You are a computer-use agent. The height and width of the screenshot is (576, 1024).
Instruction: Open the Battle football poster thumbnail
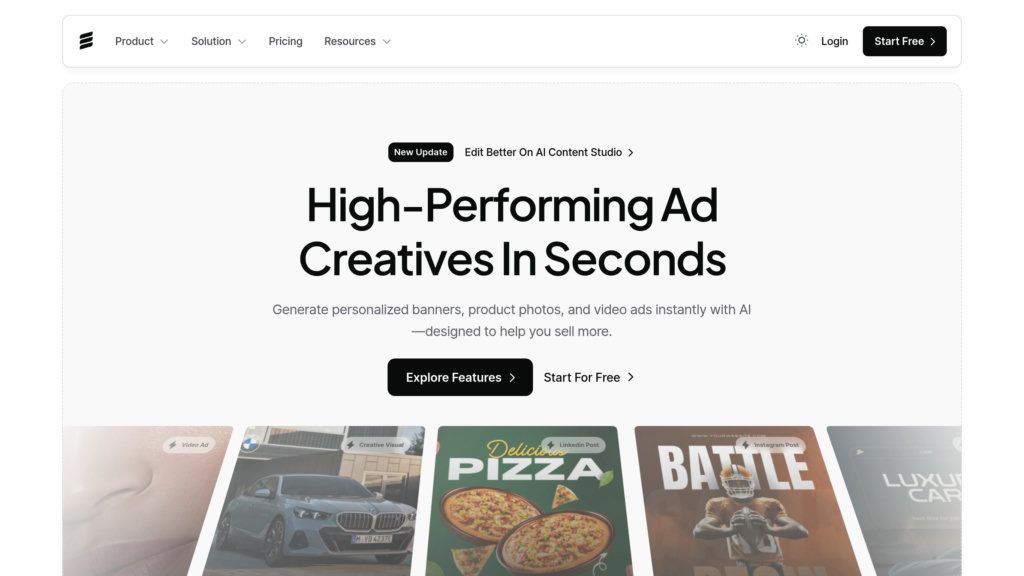(744, 501)
